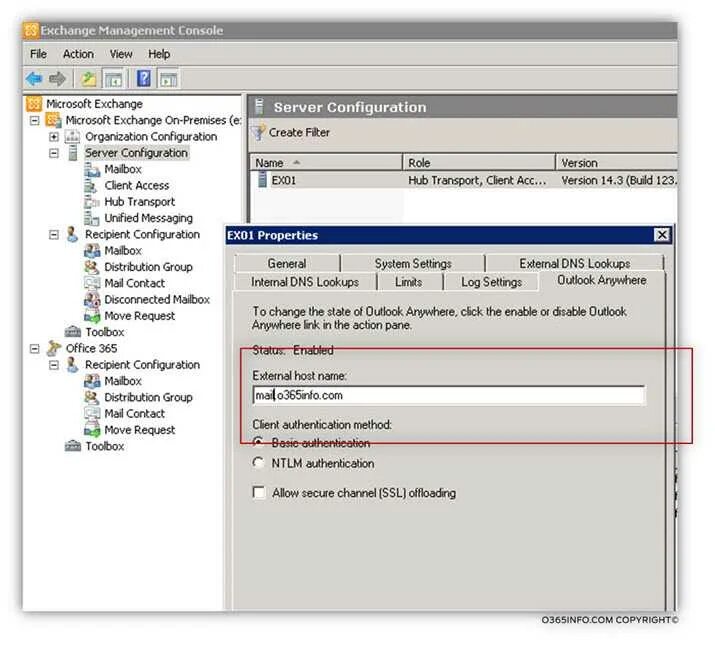The height and width of the screenshot is (651, 715).
Task: Open the Help menu
Action: point(159,54)
